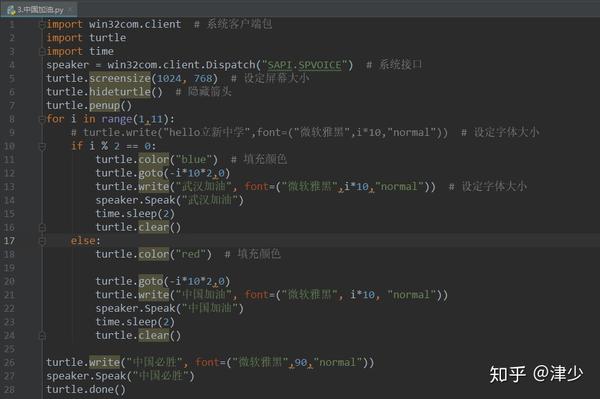Image resolution: width=600 pixels, height=399 pixels.
Task: Click the "blue" color string on line 11
Action: [194, 160]
